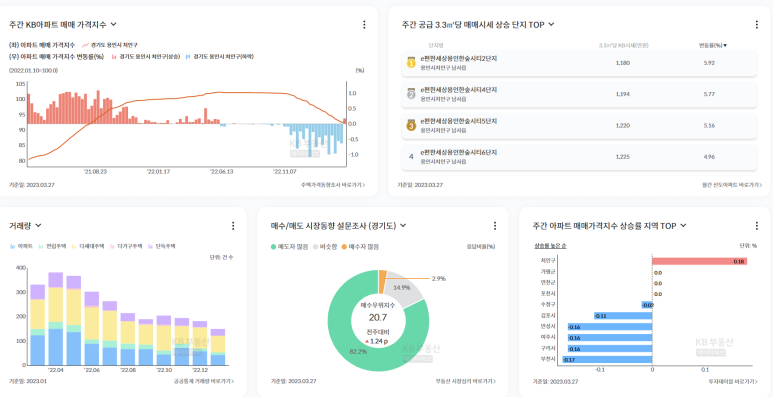Viewport: 773px width, 397px height.
Task: Open kebab menu of 거래량 card
Action: pyautogui.click(x=233, y=225)
